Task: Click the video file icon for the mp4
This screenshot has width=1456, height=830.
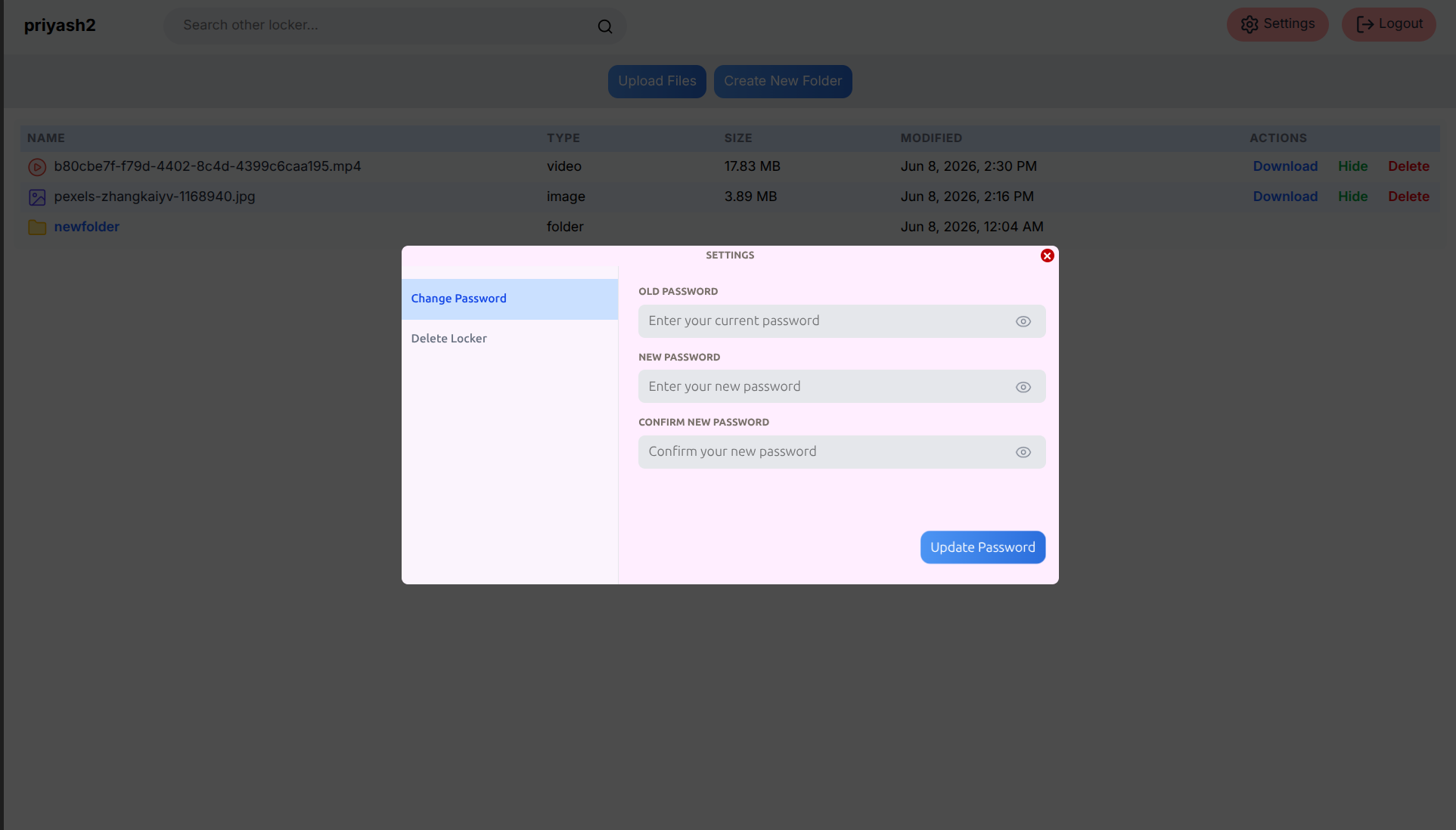Action: tap(37, 167)
